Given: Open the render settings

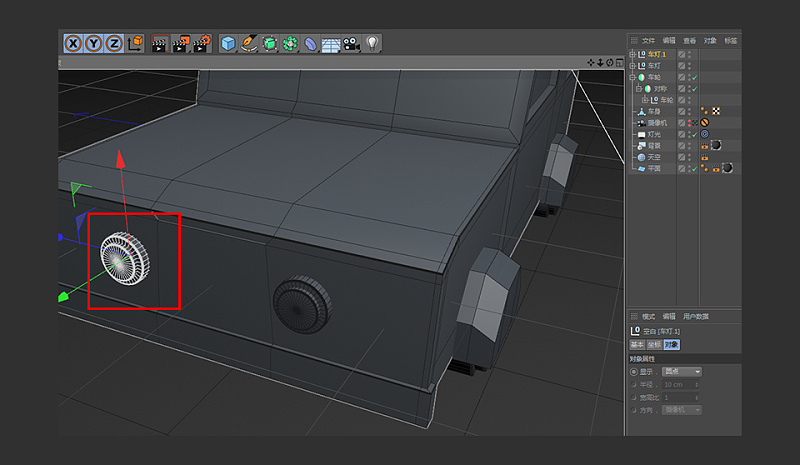Looking at the screenshot, I should coord(202,44).
